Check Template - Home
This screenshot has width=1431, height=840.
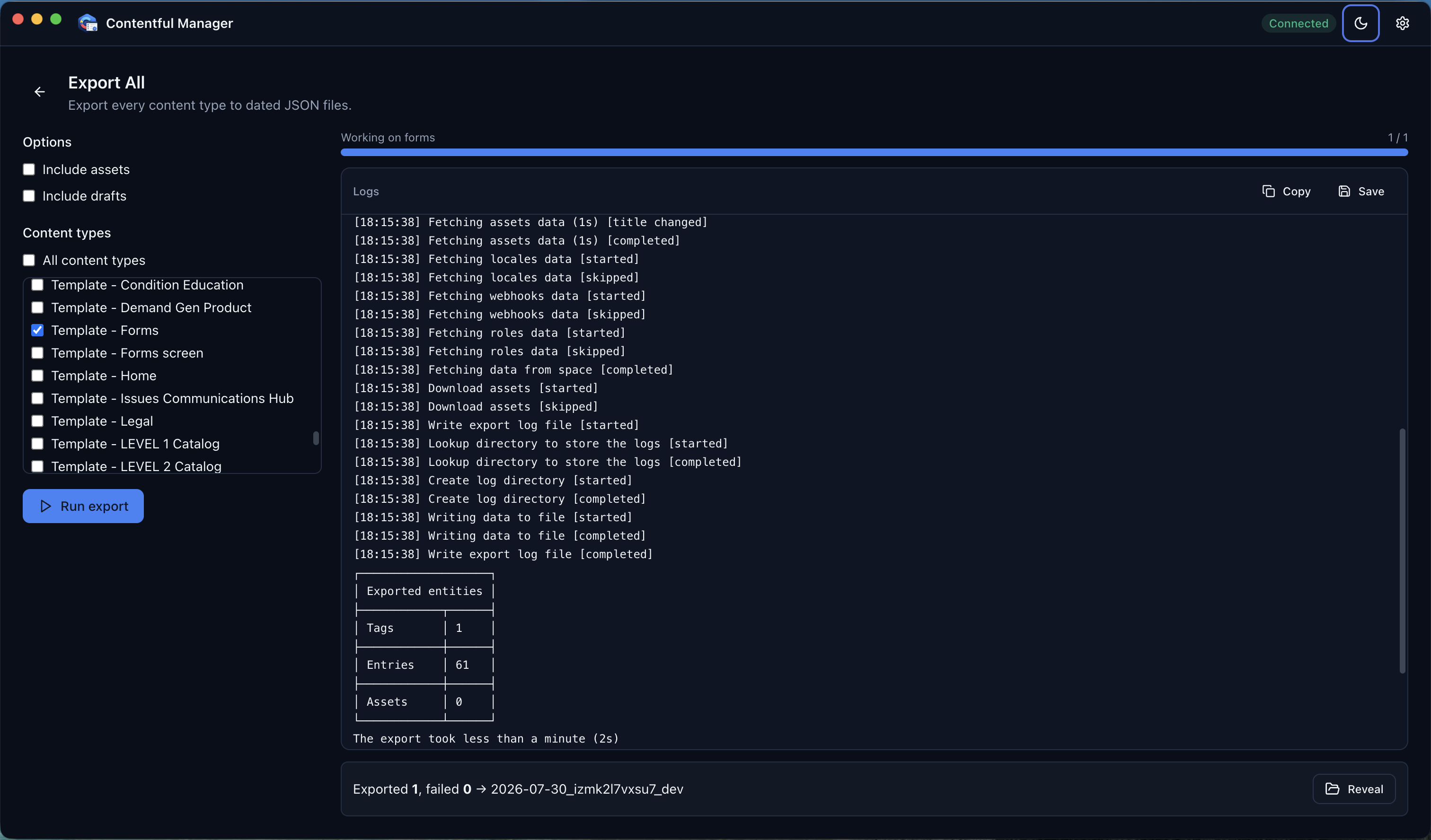click(x=37, y=376)
